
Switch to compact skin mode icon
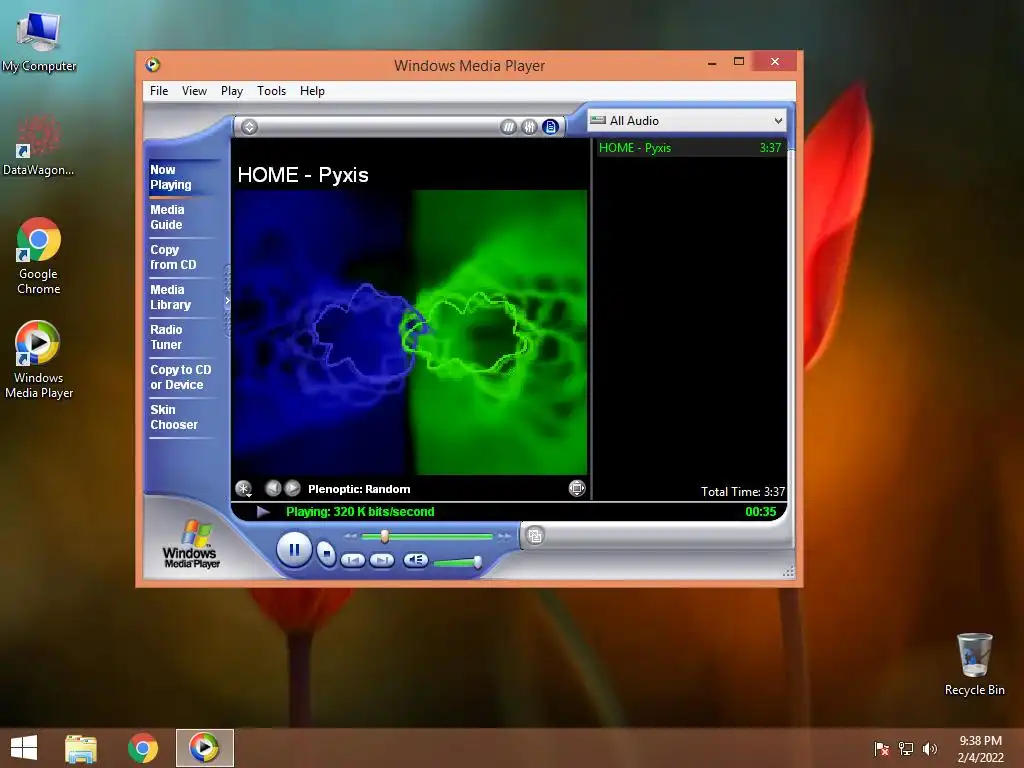(x=535, y=536)
